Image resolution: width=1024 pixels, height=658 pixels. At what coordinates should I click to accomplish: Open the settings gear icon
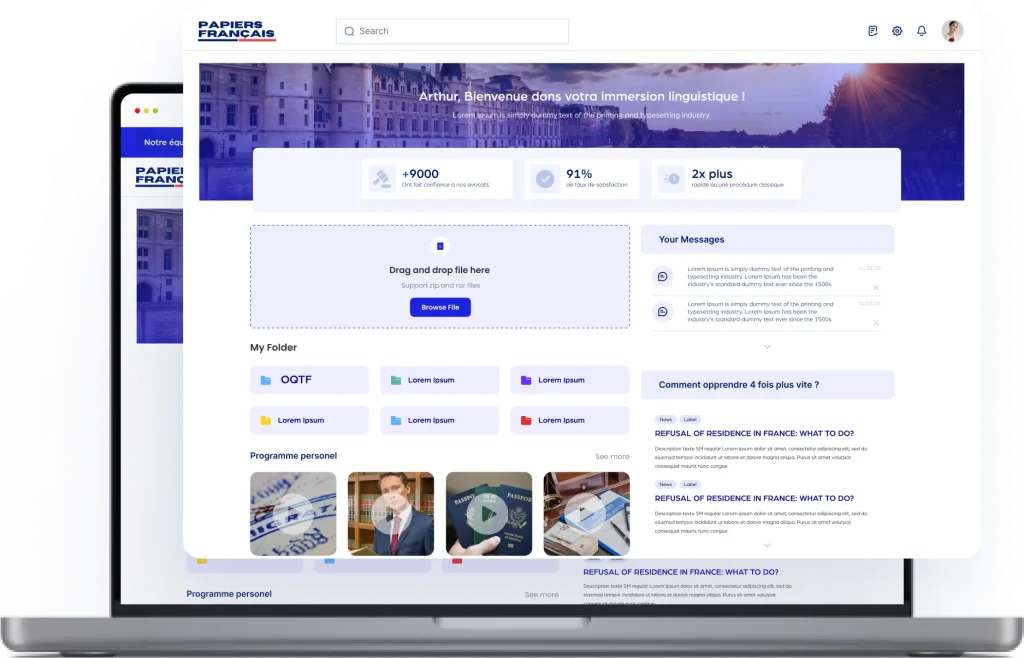[897, 31]
